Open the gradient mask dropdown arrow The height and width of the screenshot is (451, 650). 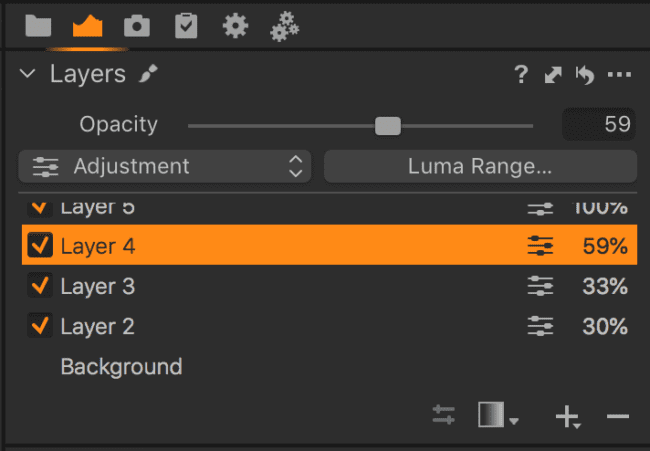coord(514,421)
